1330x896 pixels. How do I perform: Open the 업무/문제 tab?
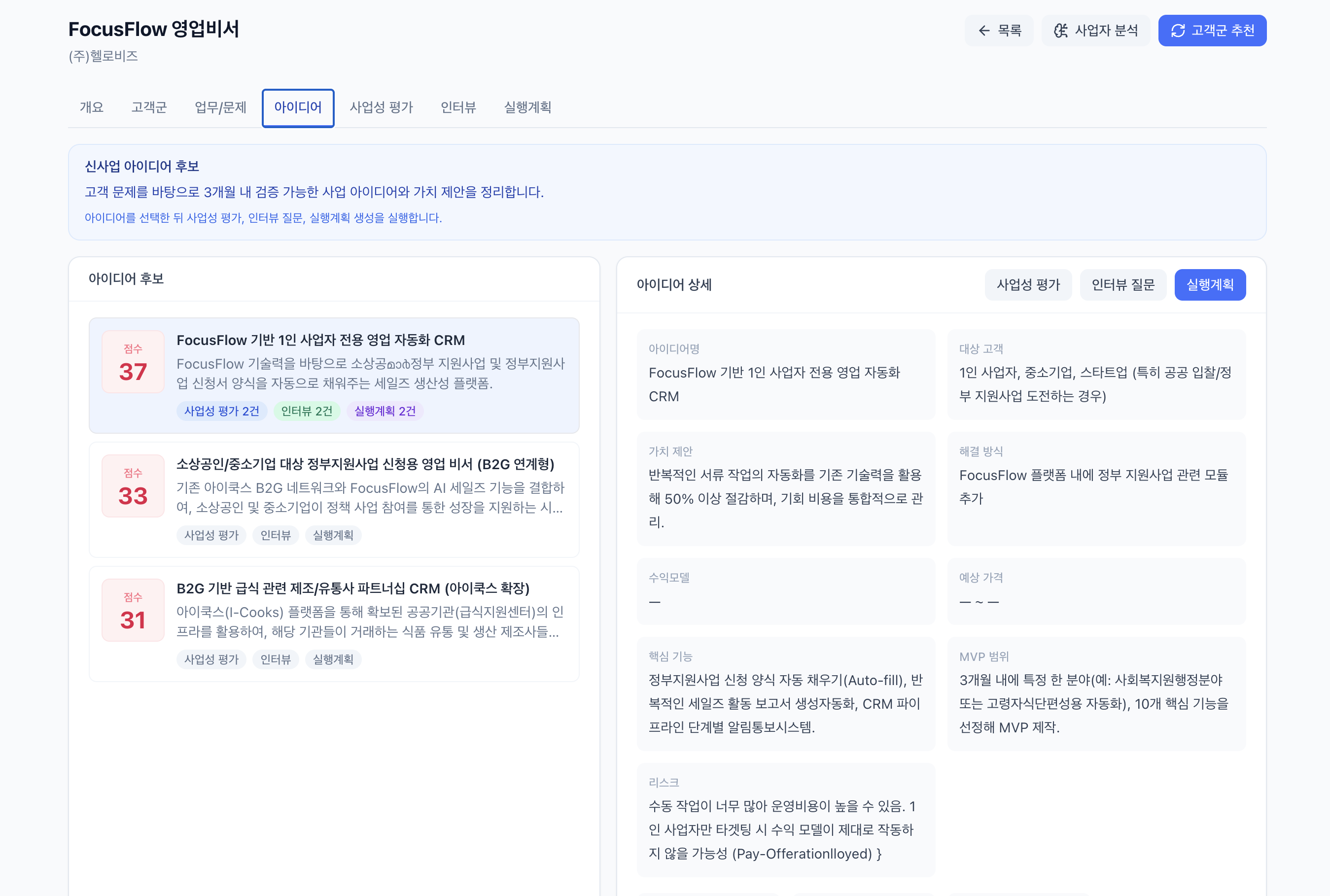click(221, 107)
